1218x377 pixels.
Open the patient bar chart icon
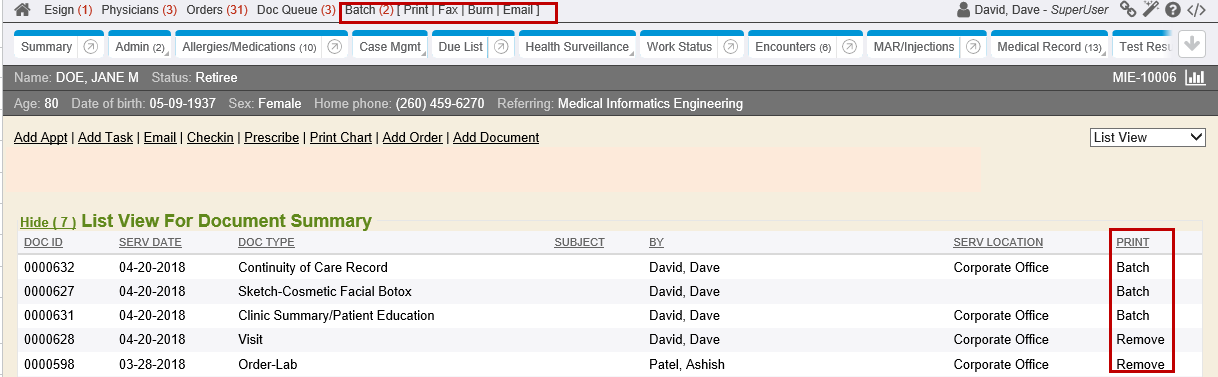(x=1194, y=78)
